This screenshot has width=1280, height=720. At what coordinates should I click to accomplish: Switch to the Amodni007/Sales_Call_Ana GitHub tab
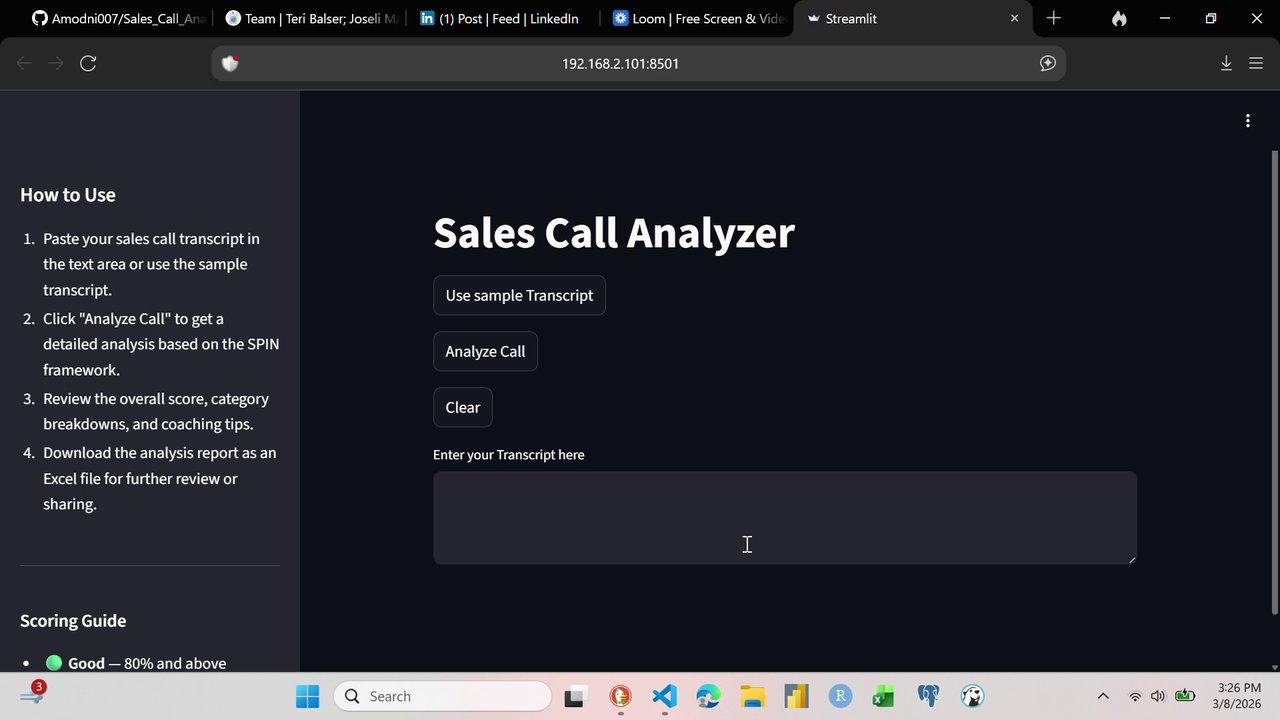118,18
